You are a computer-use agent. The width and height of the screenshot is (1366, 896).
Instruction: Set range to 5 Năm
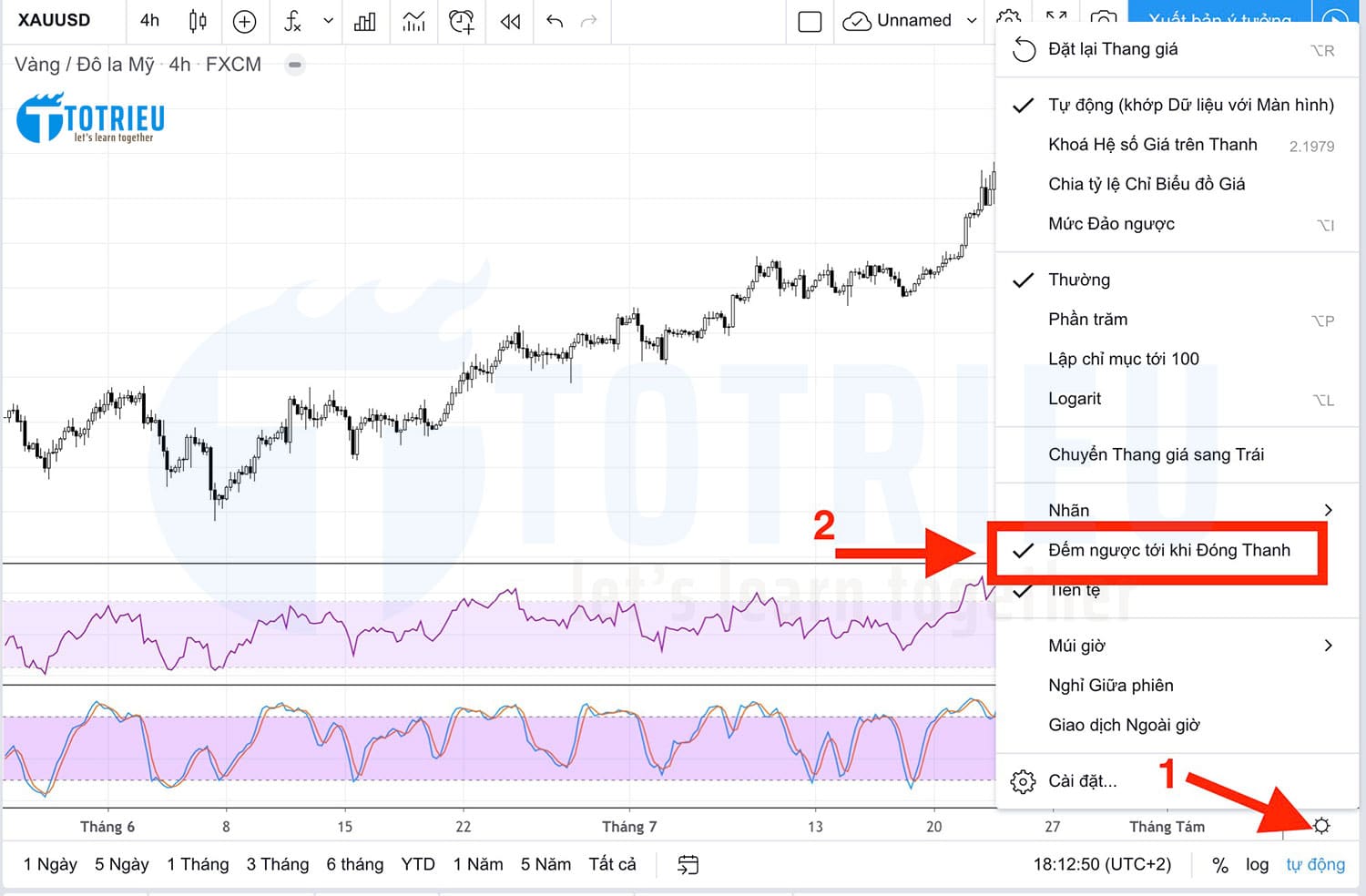545,864
